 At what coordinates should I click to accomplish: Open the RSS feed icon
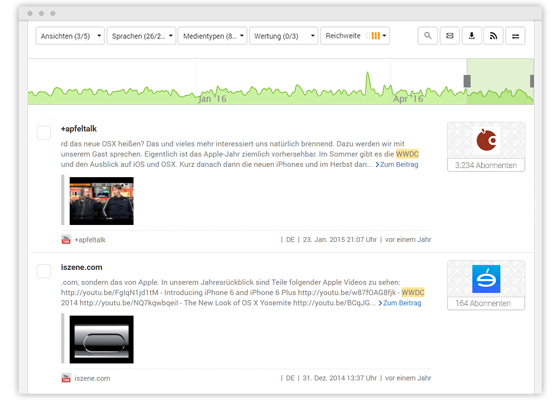coord(493,36)
